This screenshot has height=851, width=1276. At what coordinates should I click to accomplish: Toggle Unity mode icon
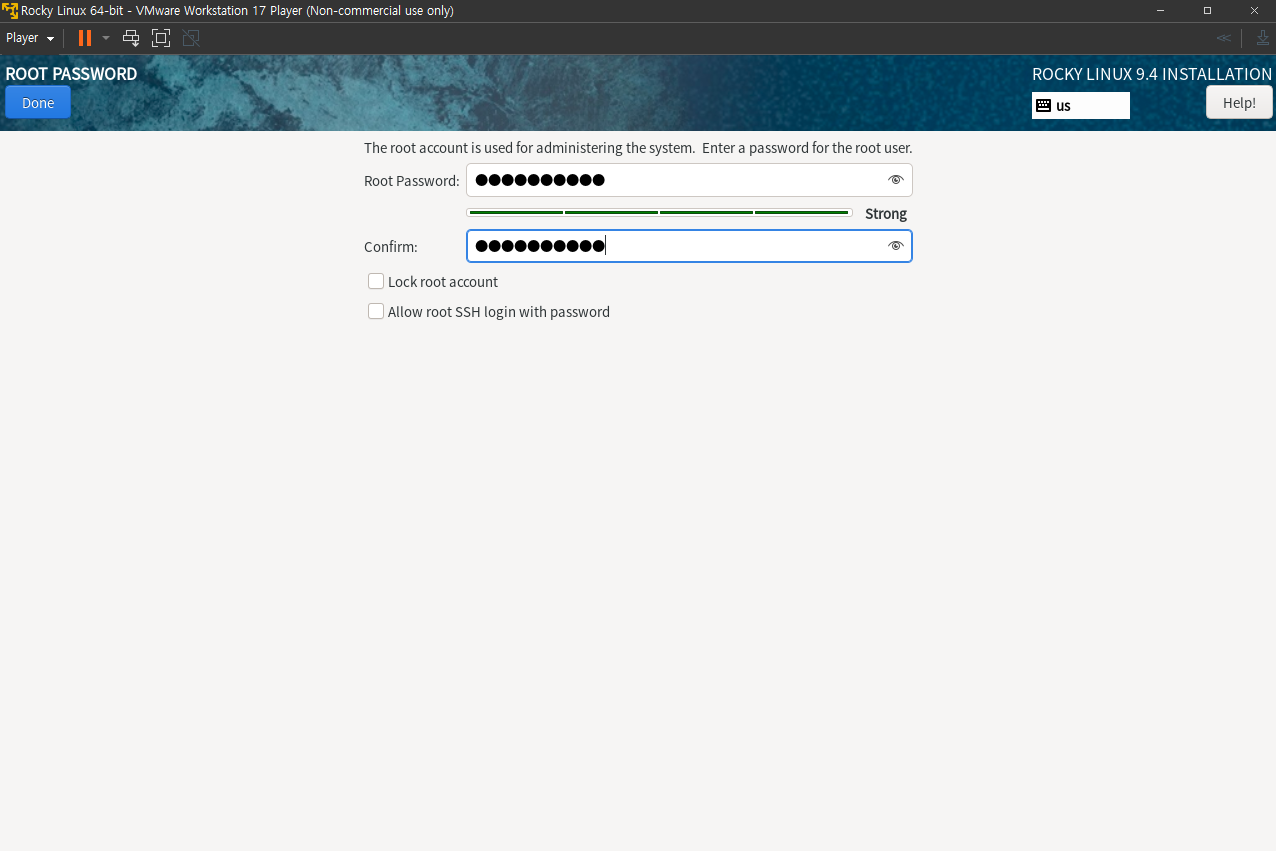(191, 38)
